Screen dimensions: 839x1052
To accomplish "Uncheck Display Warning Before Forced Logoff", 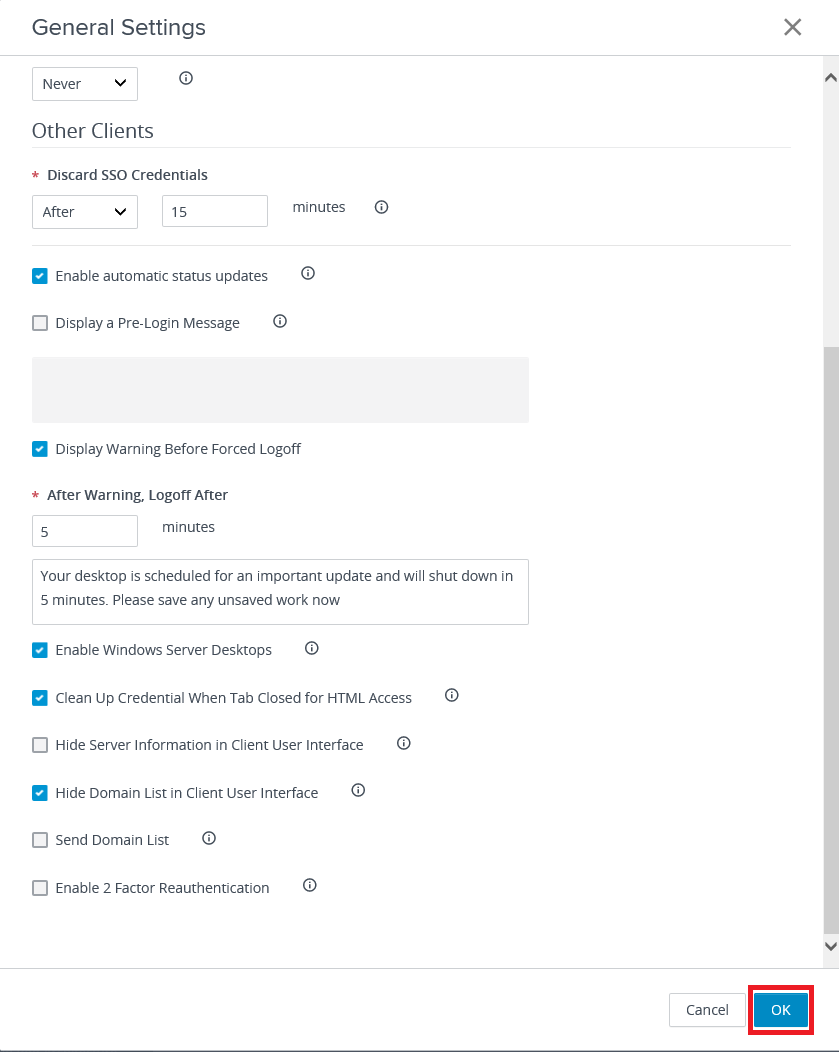I will pos(40,449).
